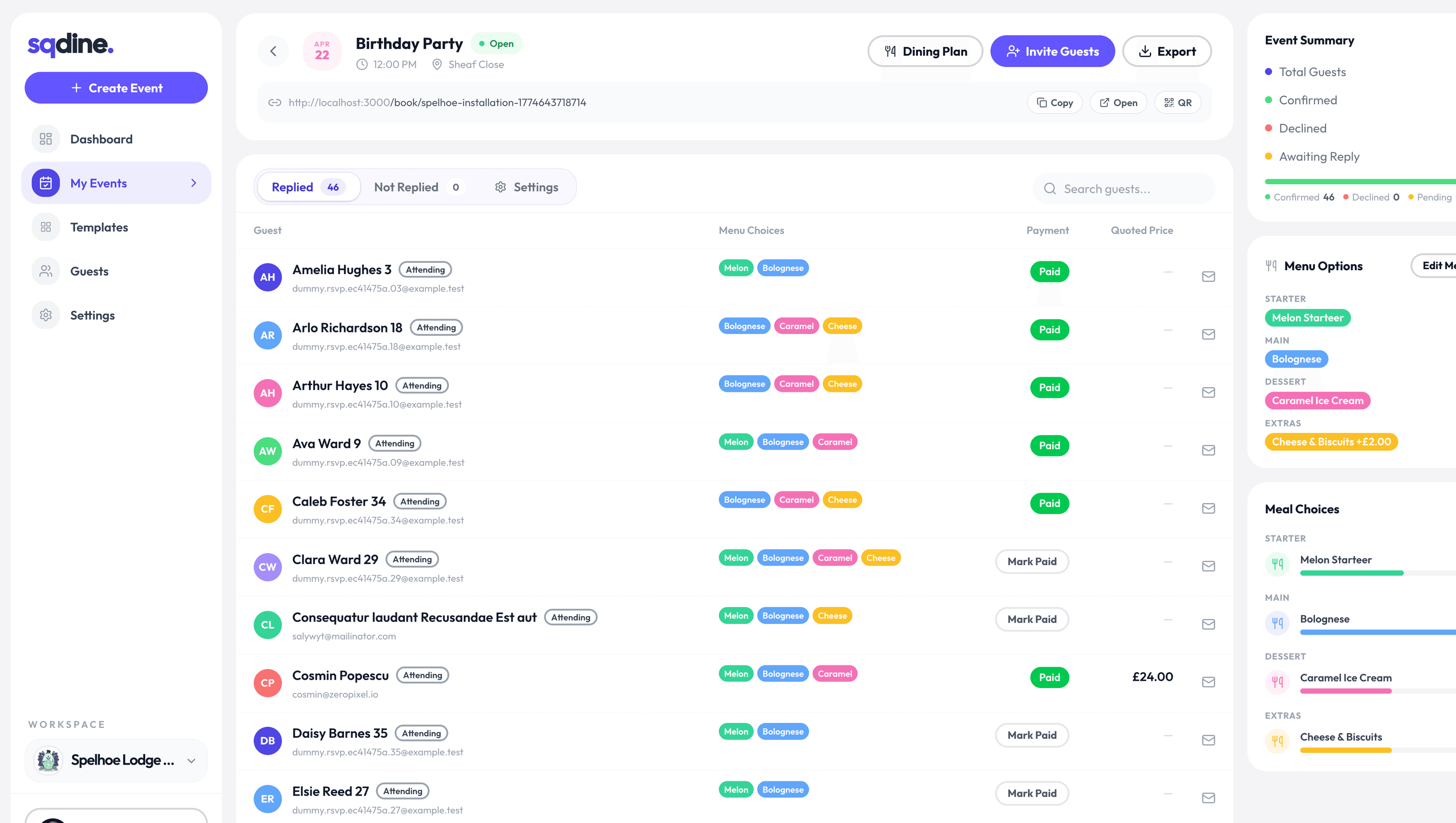The height and width of the screenshot is (823, 1456).
Task: Click the QR code button
Action: tap(1178, 103)
